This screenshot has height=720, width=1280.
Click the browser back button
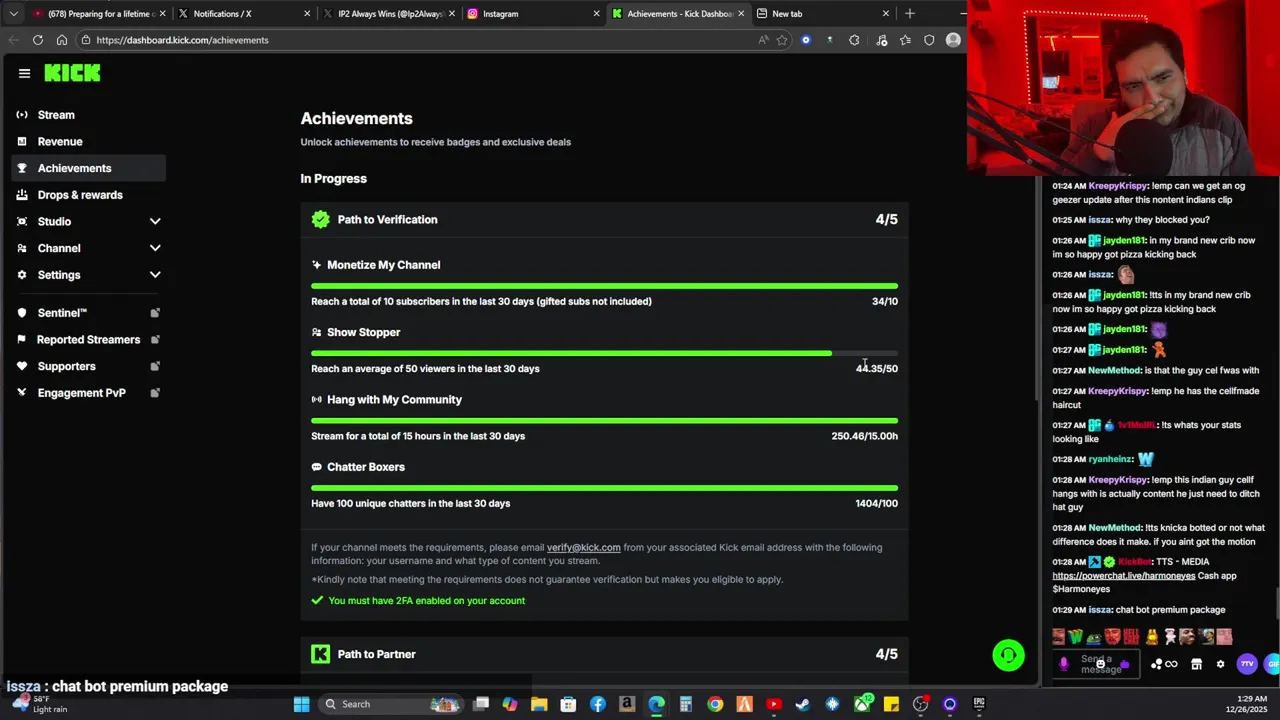click(x=13, y=40)
